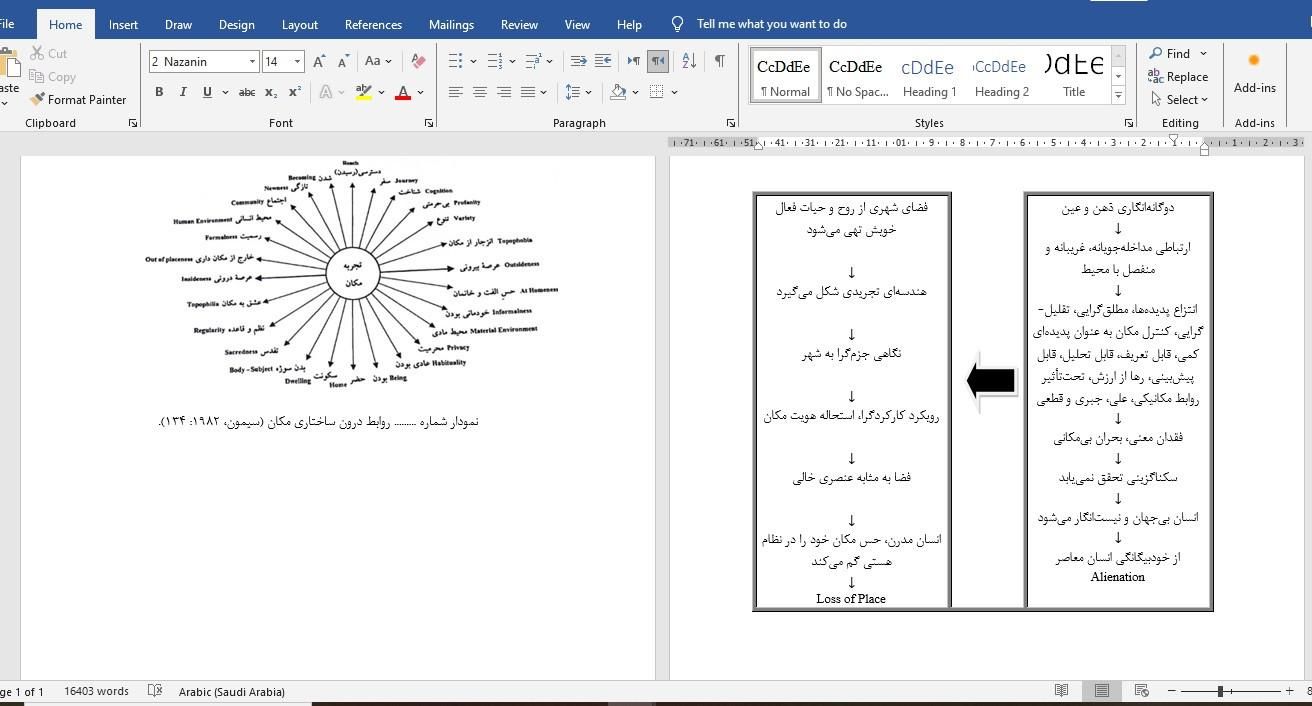The width and height of the screenshot is (1312, 706).
Task: Expand the Styles gallery more arrow
Action: coord(1118,96)
